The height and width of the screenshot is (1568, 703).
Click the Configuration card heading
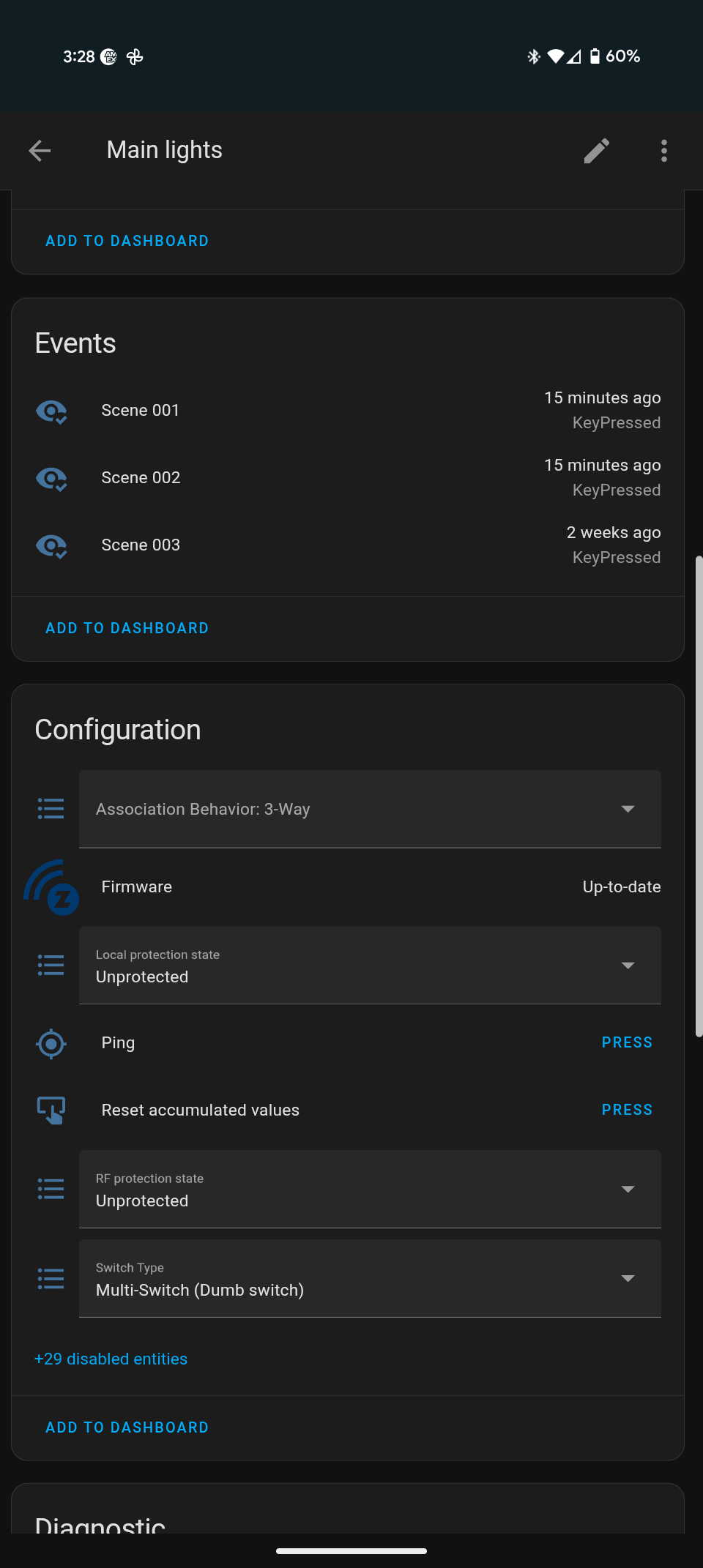[x=118, y=730]
